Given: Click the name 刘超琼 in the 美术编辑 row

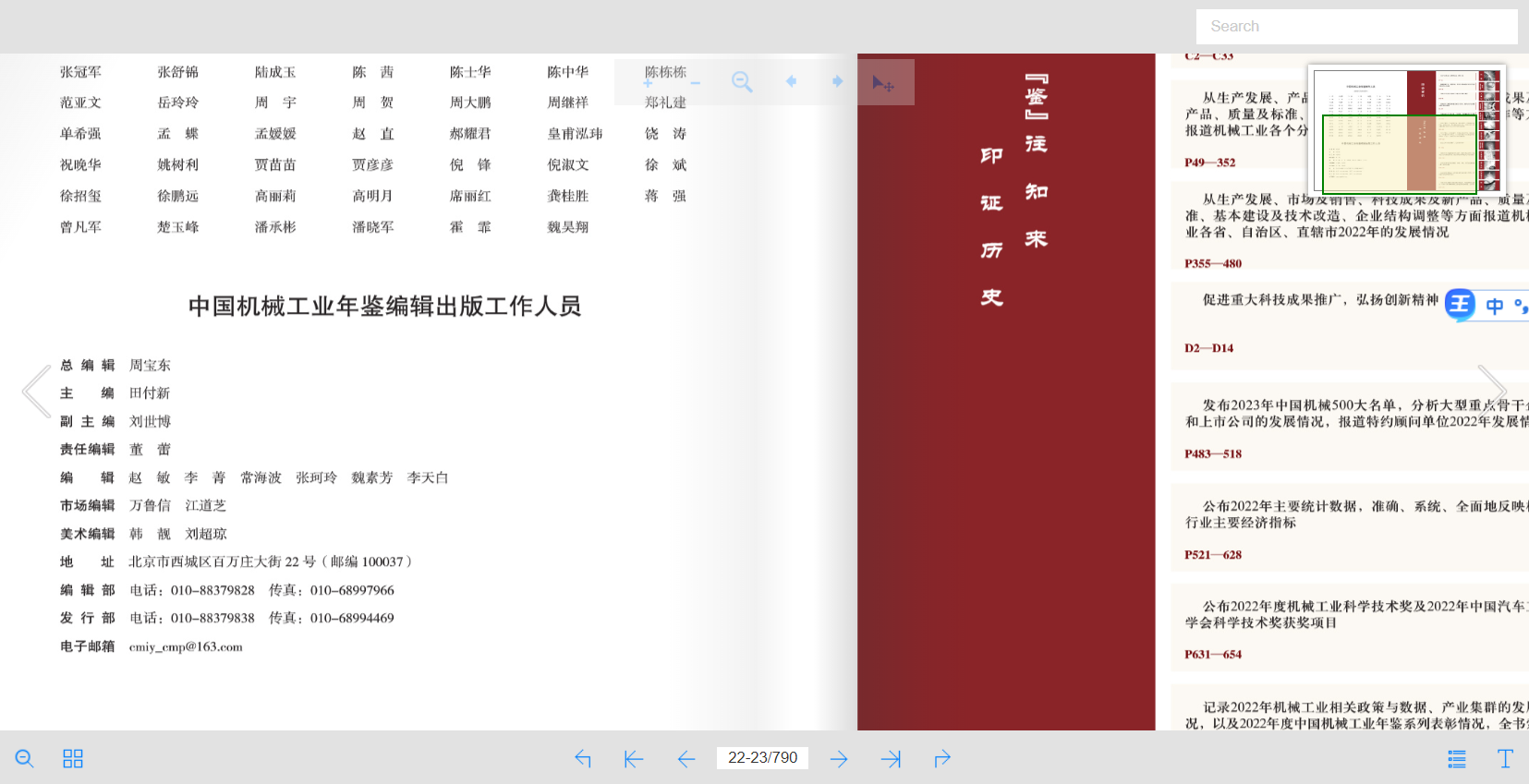Looking at the screenshot, I should coord(205,535).
